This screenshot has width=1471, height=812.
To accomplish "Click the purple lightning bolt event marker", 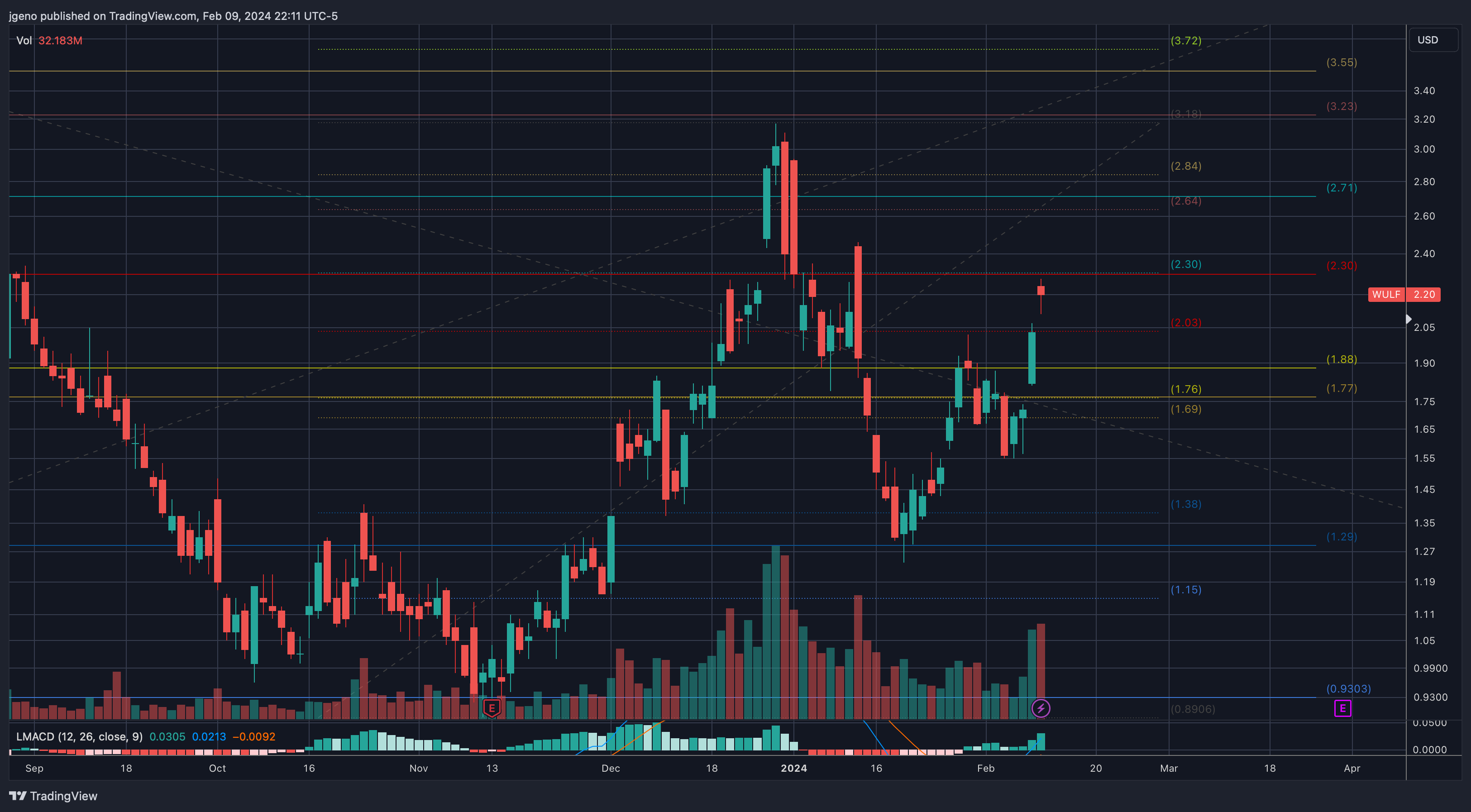I will pyautogui.click(x=1041, y=709).
